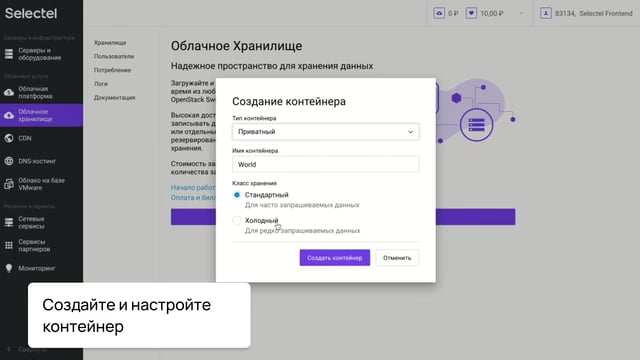The image size is (640, 360).
Task: Click the Создание контейнера dialog title
Action: (x=289, y=101)
